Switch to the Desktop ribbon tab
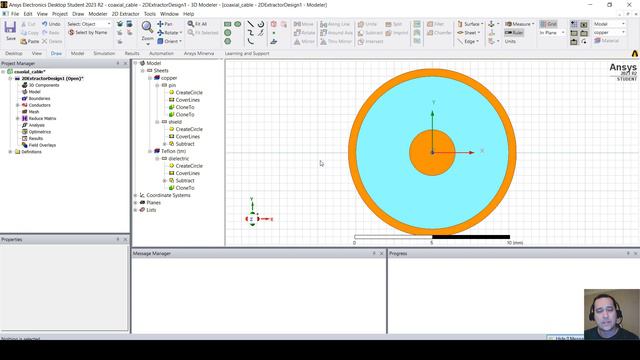The height and width of the screenshot is (360, 640). pyautogui.click(x=14, y=53)
